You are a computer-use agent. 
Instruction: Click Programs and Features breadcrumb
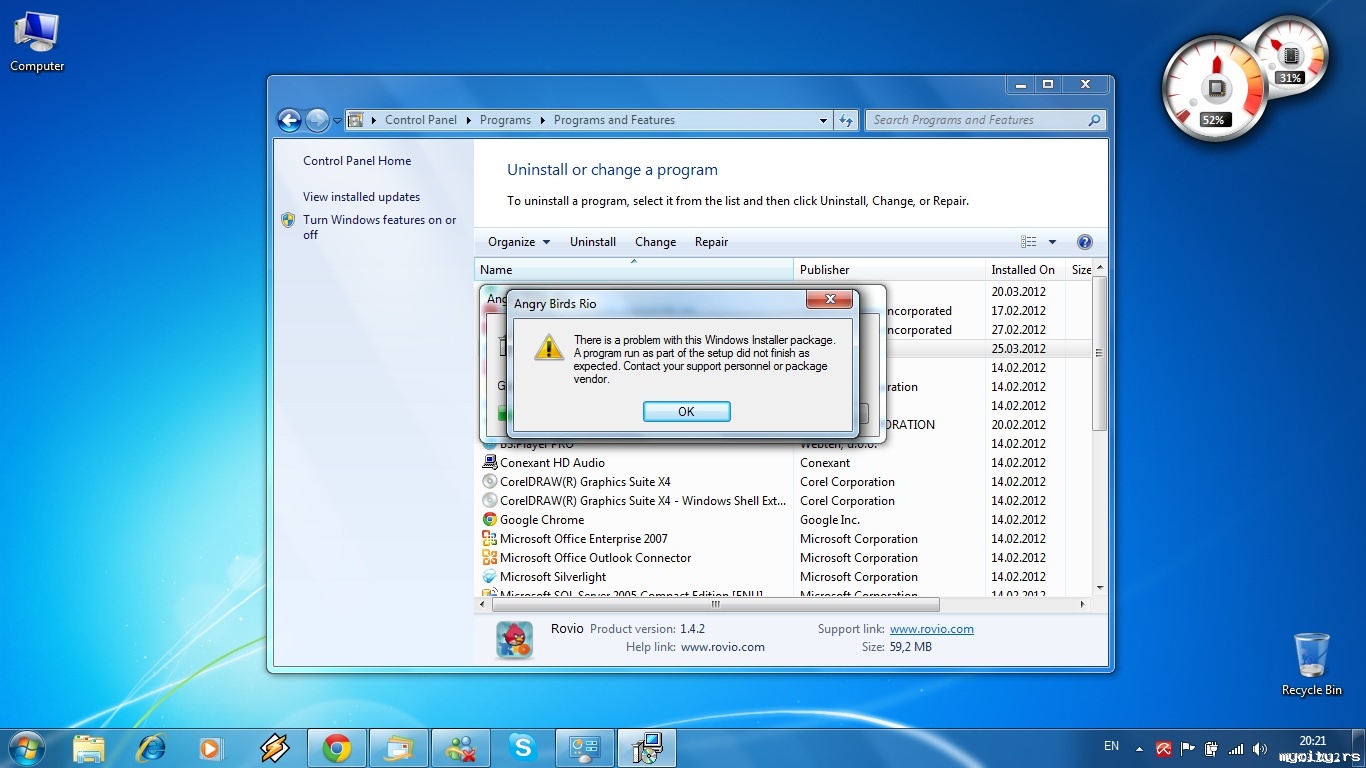614,120
